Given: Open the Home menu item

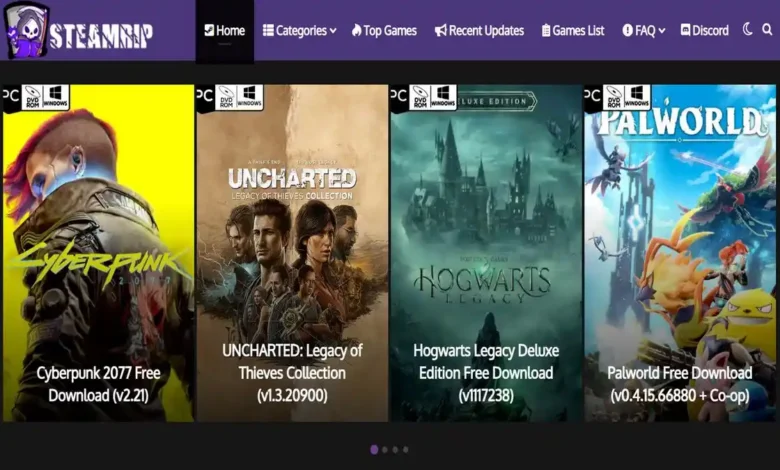Looking at the screenshot, I should 224,31.
